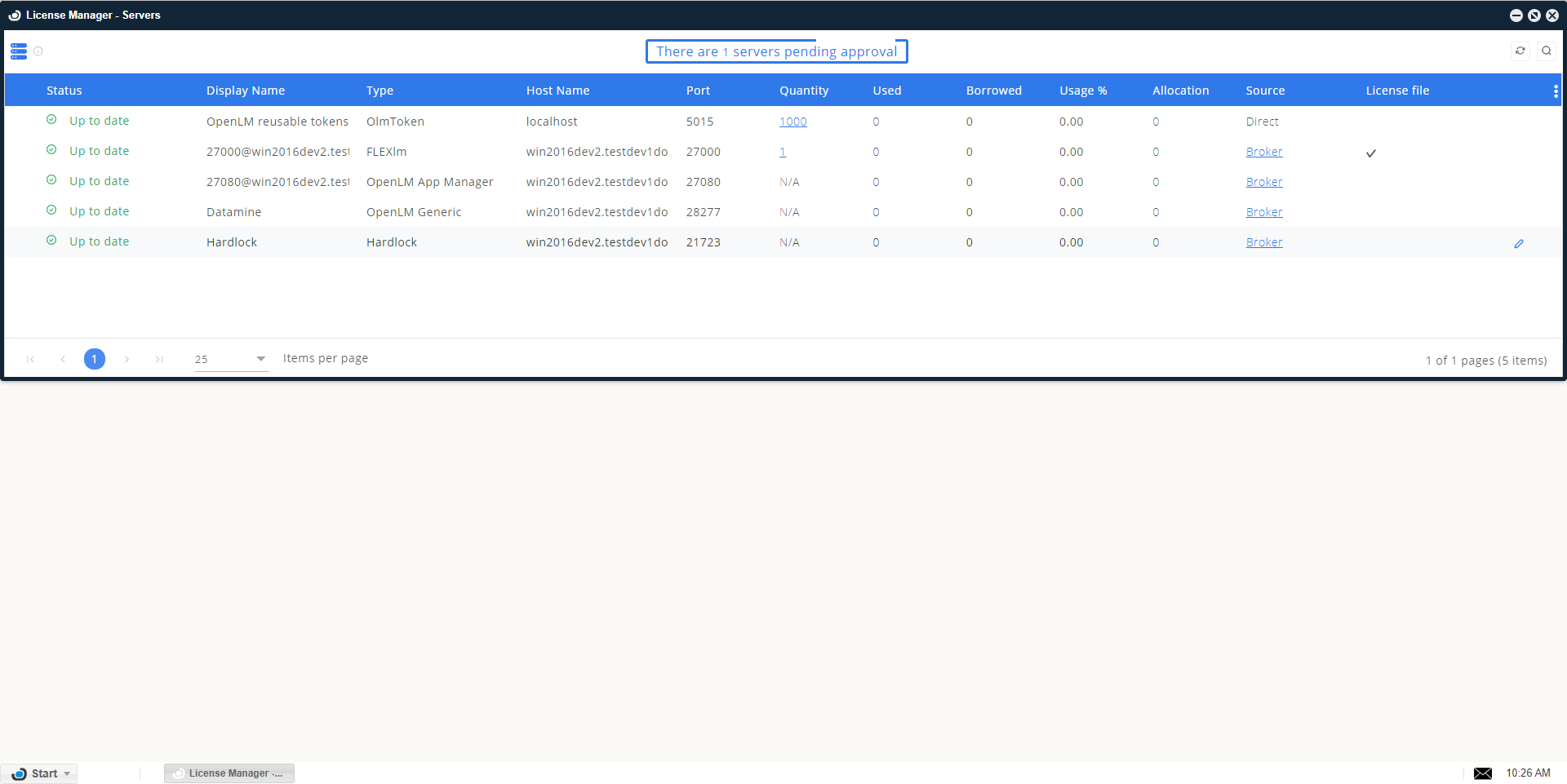Image resolution: width=1567 pixels, height=784 pixels.
Task: Sort by the Usage % column header
Action: (1083, 91)
